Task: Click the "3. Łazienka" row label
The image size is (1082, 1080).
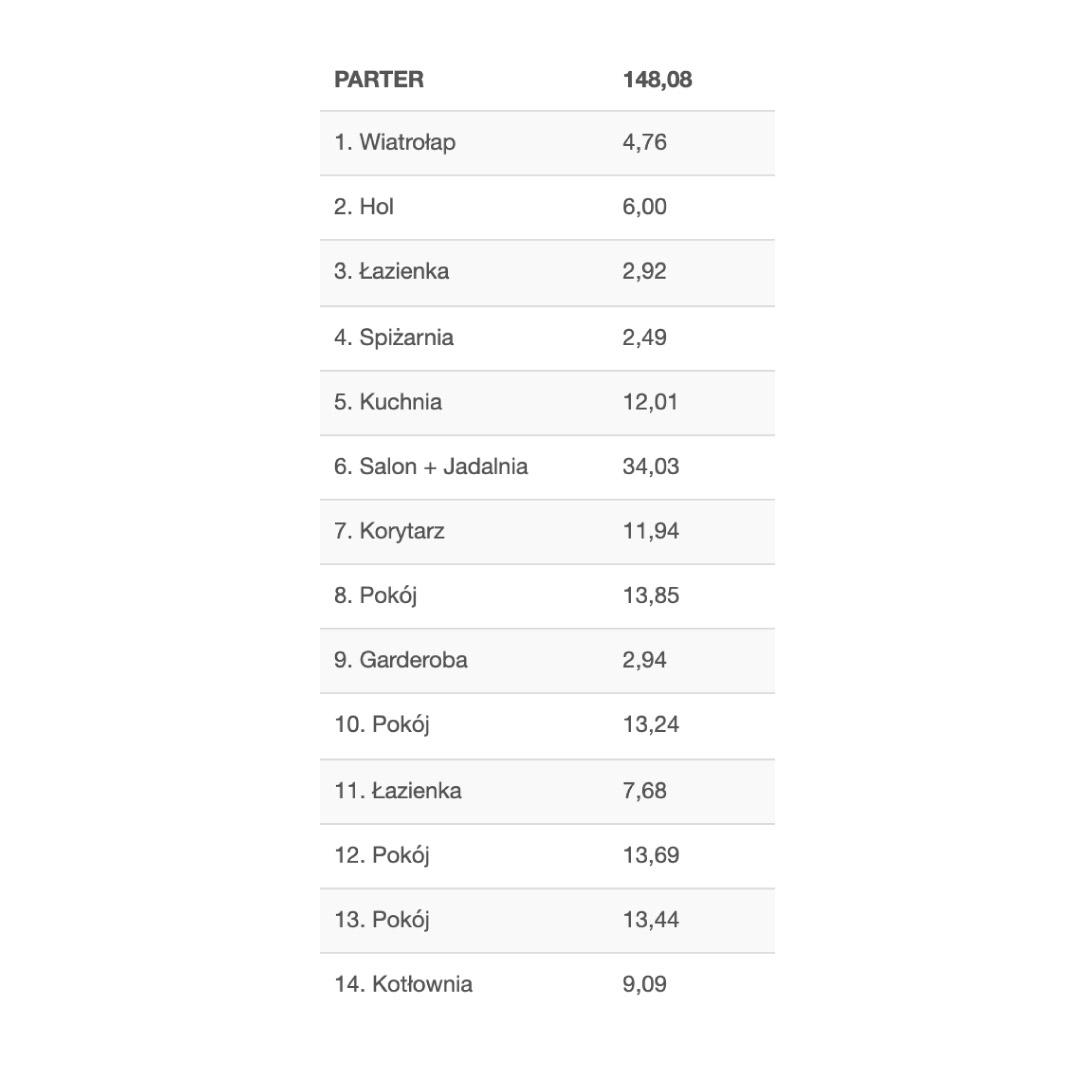Action: 391,271
